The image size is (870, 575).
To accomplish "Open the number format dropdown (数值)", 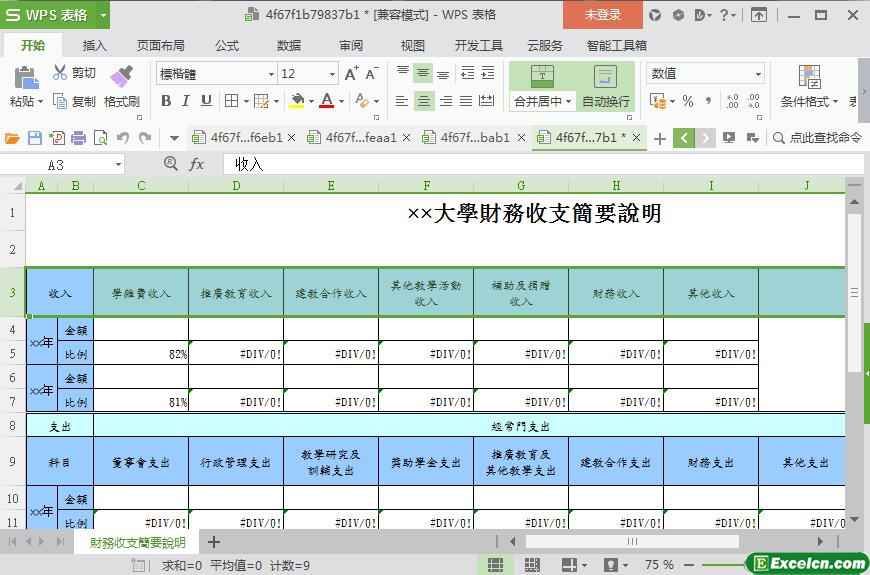I will click(x=758, y=74).
